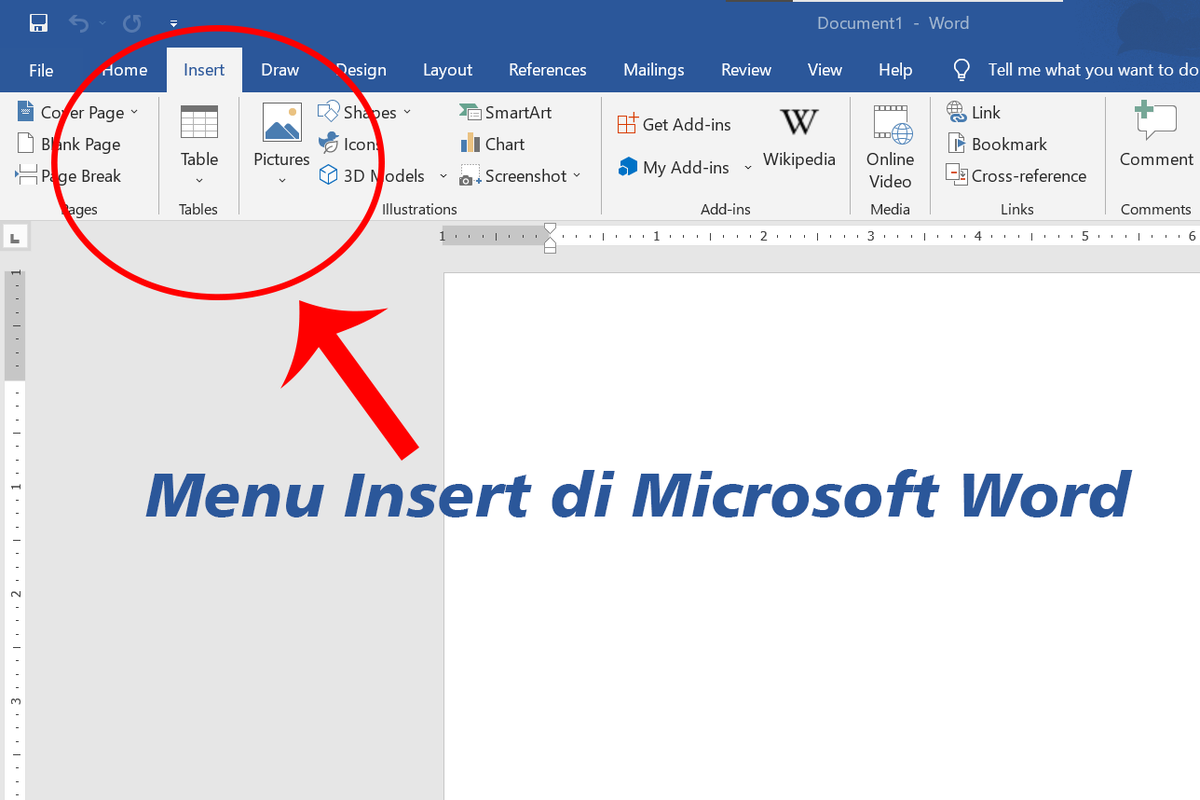Open the Wikipedia add-in

tap(799, 124)
